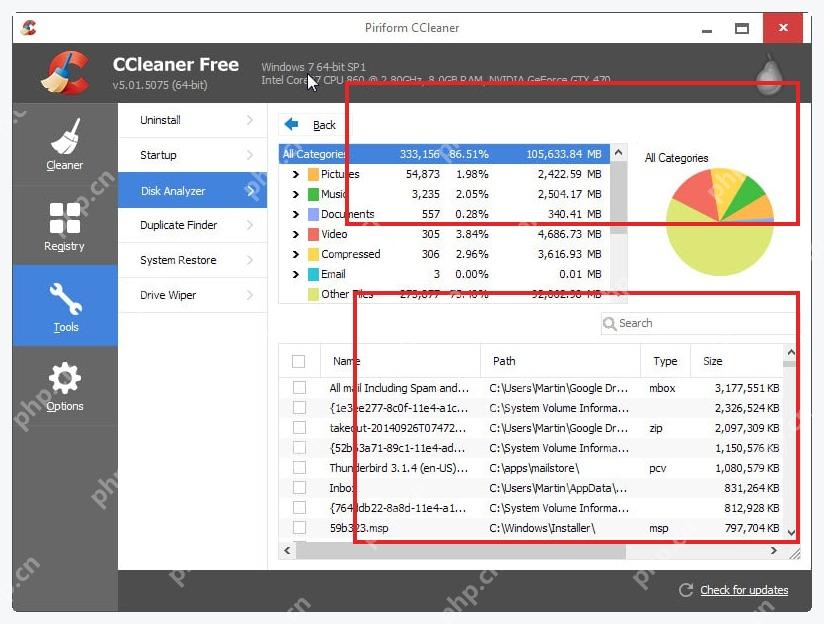Image resolution: width=824 pixels, height=624 pixels.
Task: Click the horizontal scrollbar left arrow
Action: pyautogui.click(x=287, y=550)
